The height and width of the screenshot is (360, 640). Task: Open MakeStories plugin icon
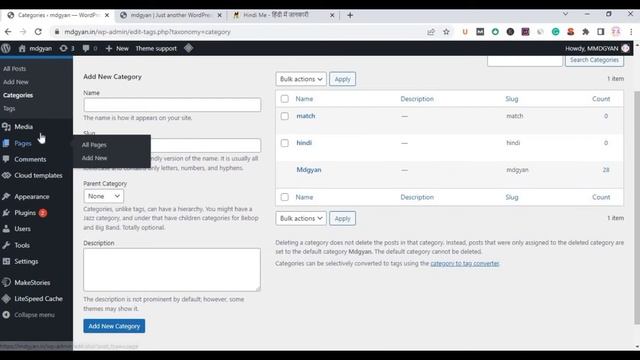point(6,282)
